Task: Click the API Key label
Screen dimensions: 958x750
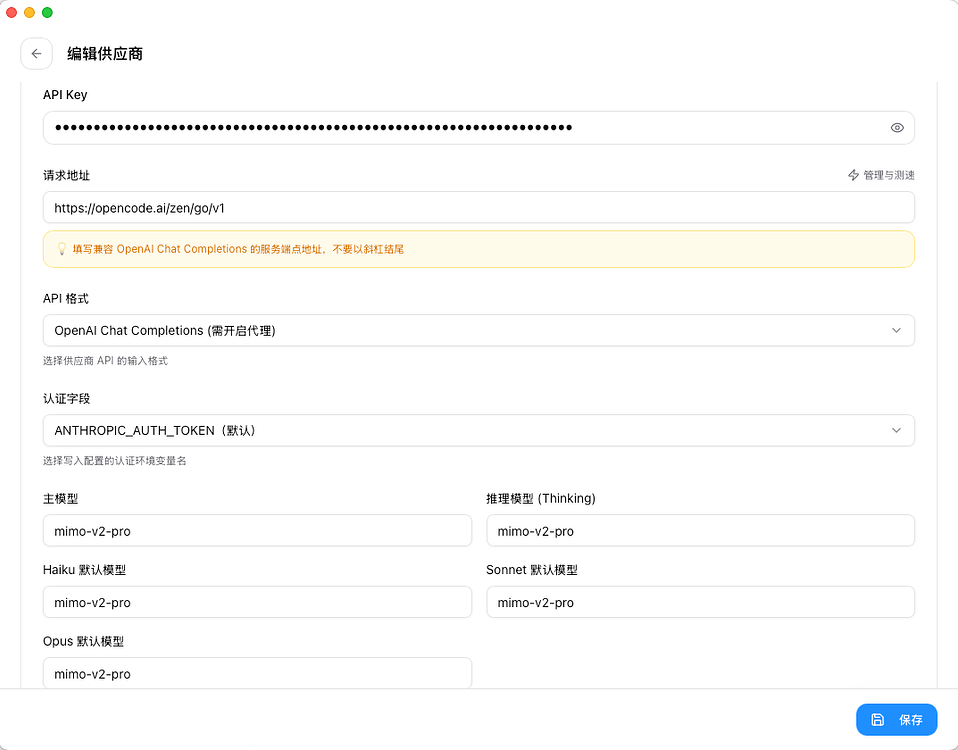Action: 65,95
